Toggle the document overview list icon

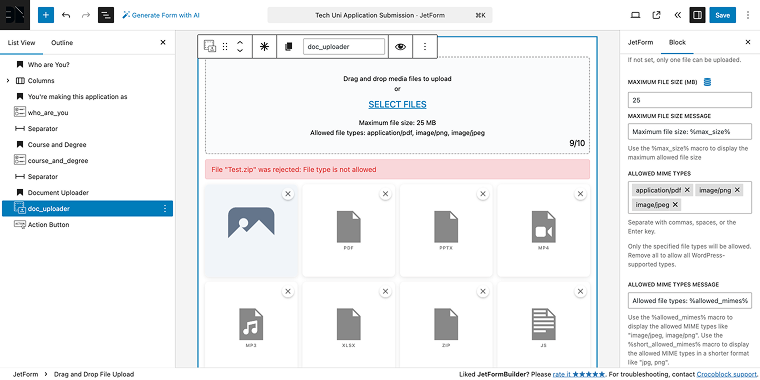point(106,15)
